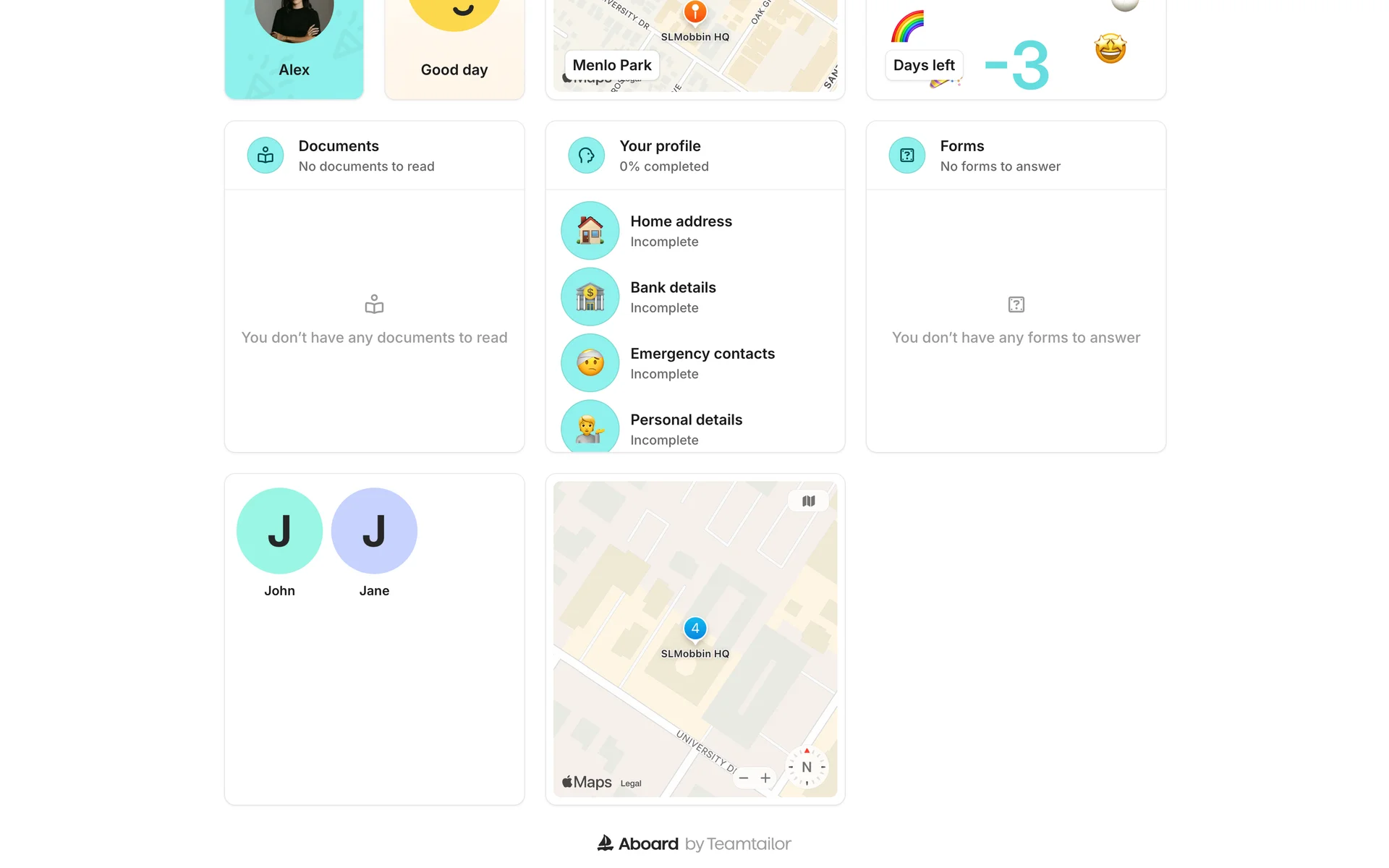The width and height of the screenshot is (1389, 868).
Task: Select the Emergency contacts bandaged-face icon
Action: (x=590, y=363)
